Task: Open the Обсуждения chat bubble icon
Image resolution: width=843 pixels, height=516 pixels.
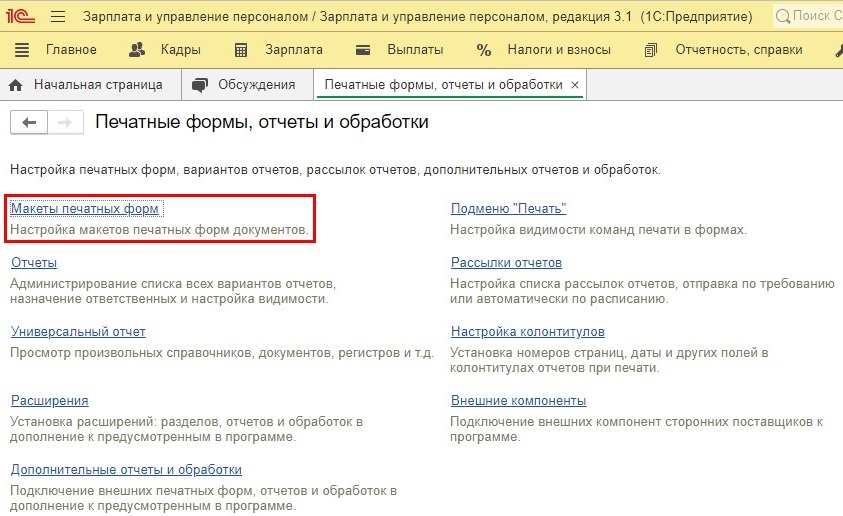Action: 200,85
